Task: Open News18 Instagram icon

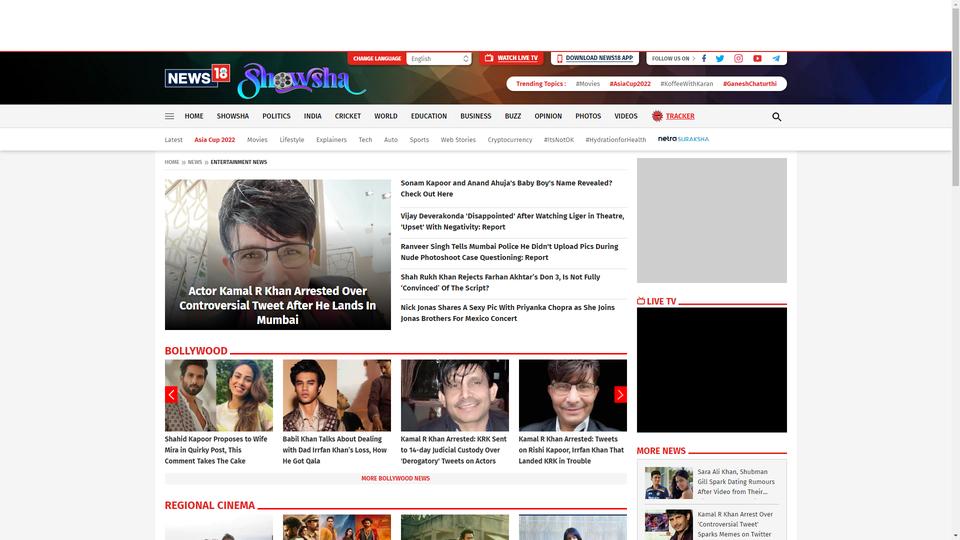Action: (738, 58)
